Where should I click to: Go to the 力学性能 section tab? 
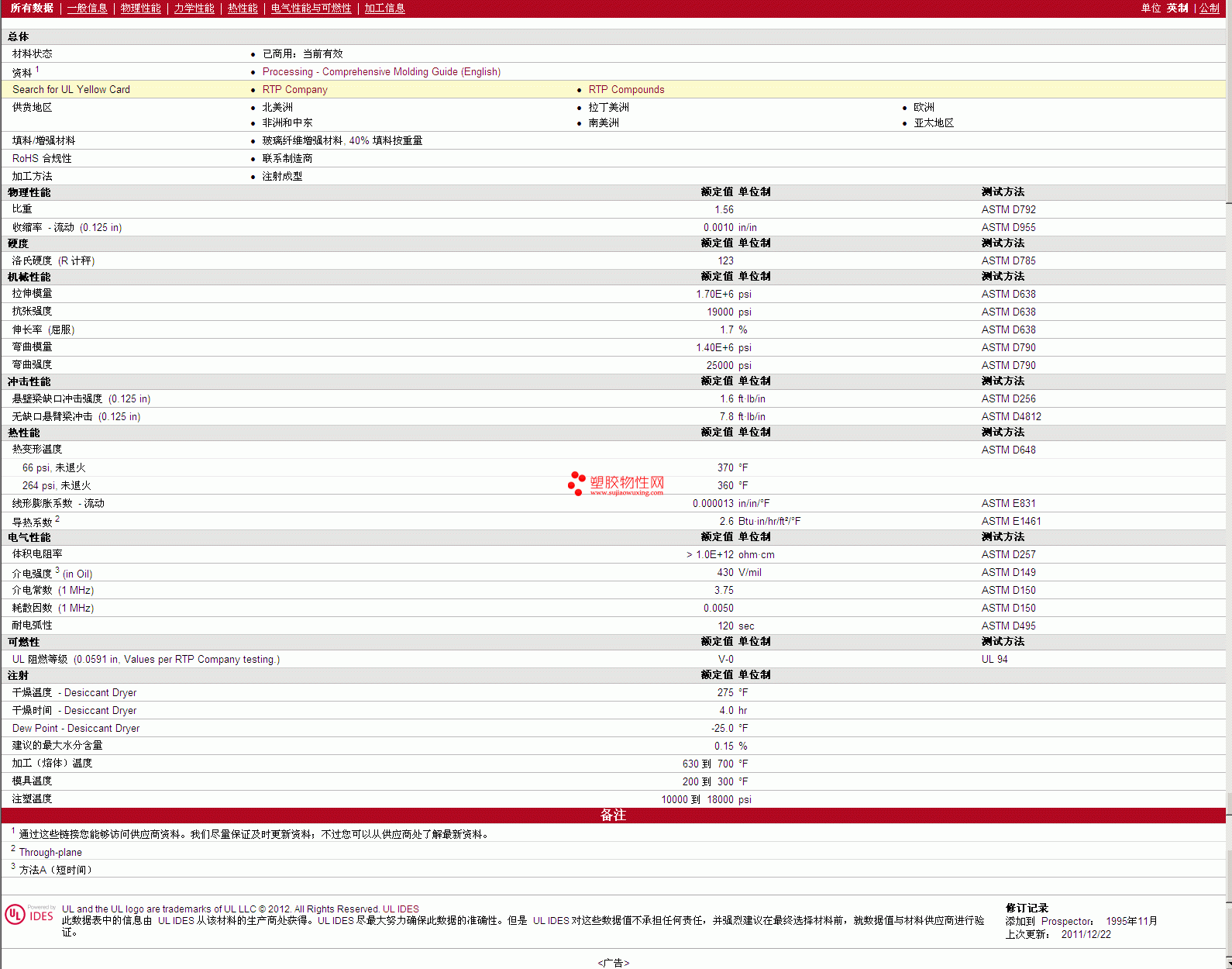click(194, 9)
